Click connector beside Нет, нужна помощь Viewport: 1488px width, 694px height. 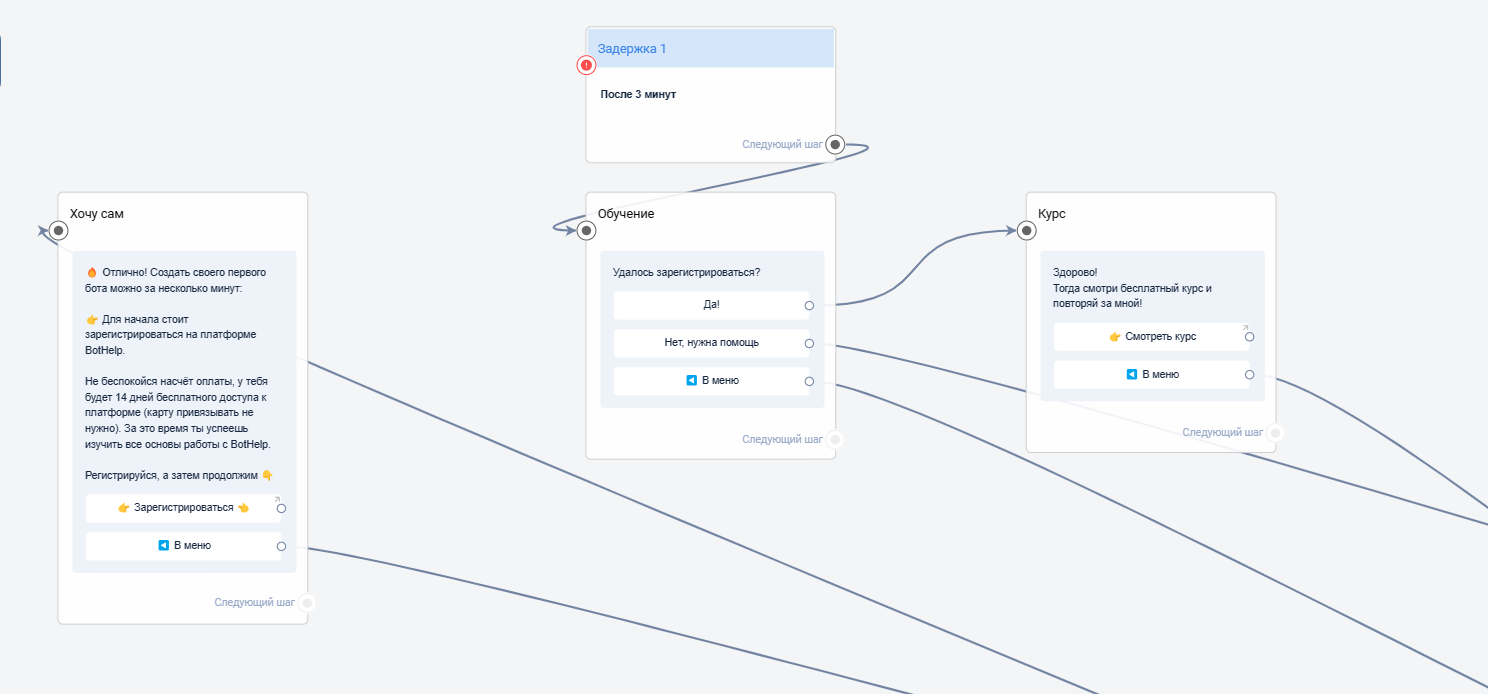tap(809, 343)
